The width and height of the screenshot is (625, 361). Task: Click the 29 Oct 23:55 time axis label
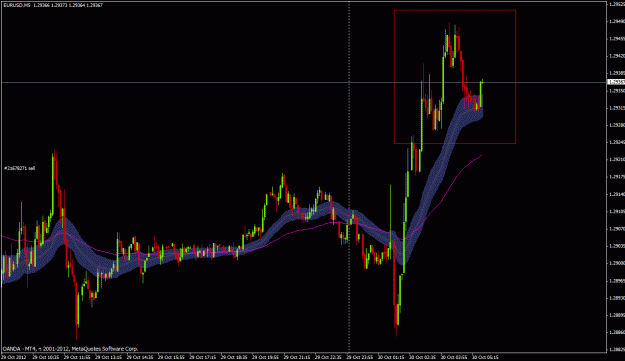[360, 357]
